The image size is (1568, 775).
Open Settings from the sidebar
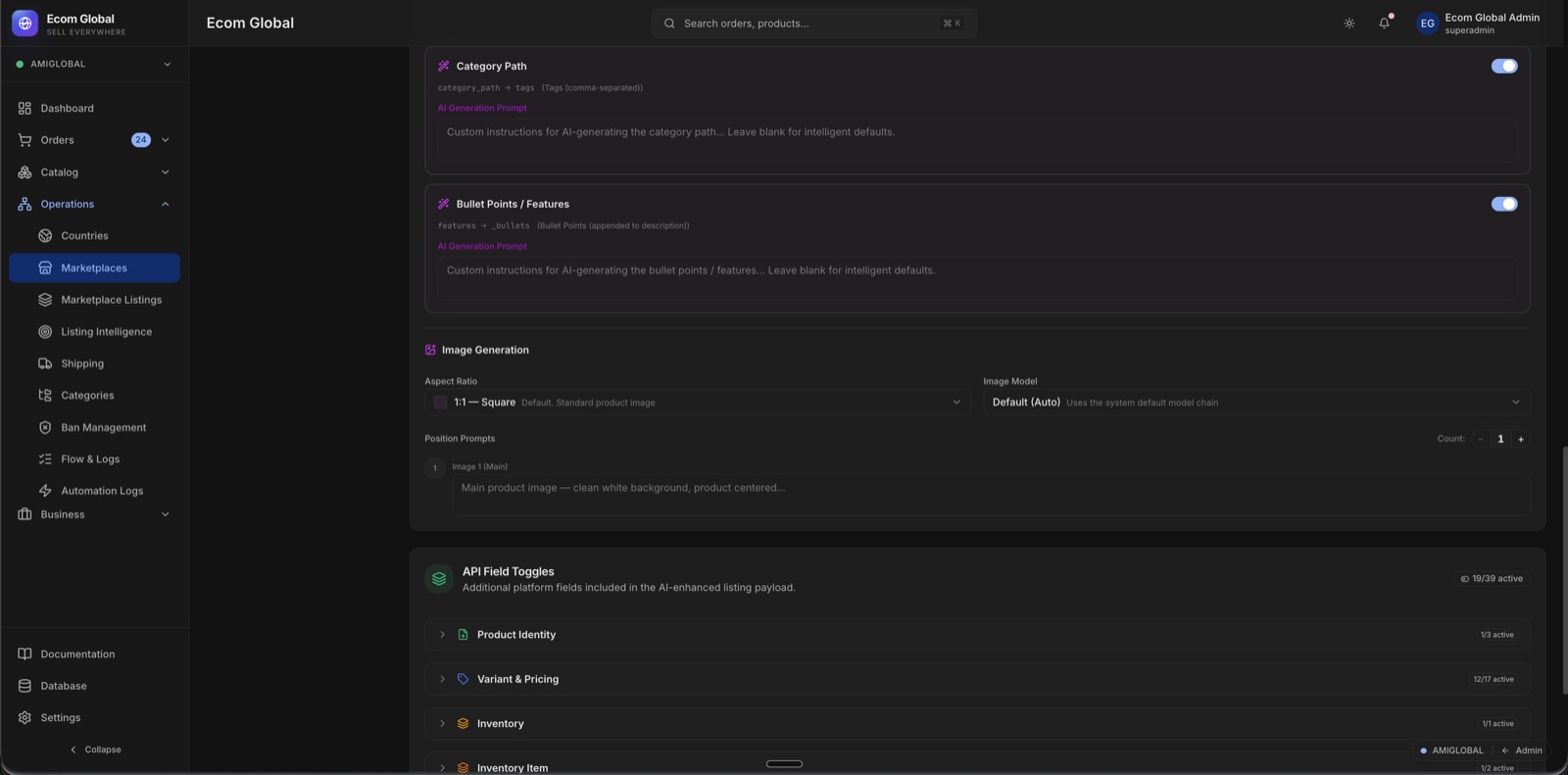(61, 718)
